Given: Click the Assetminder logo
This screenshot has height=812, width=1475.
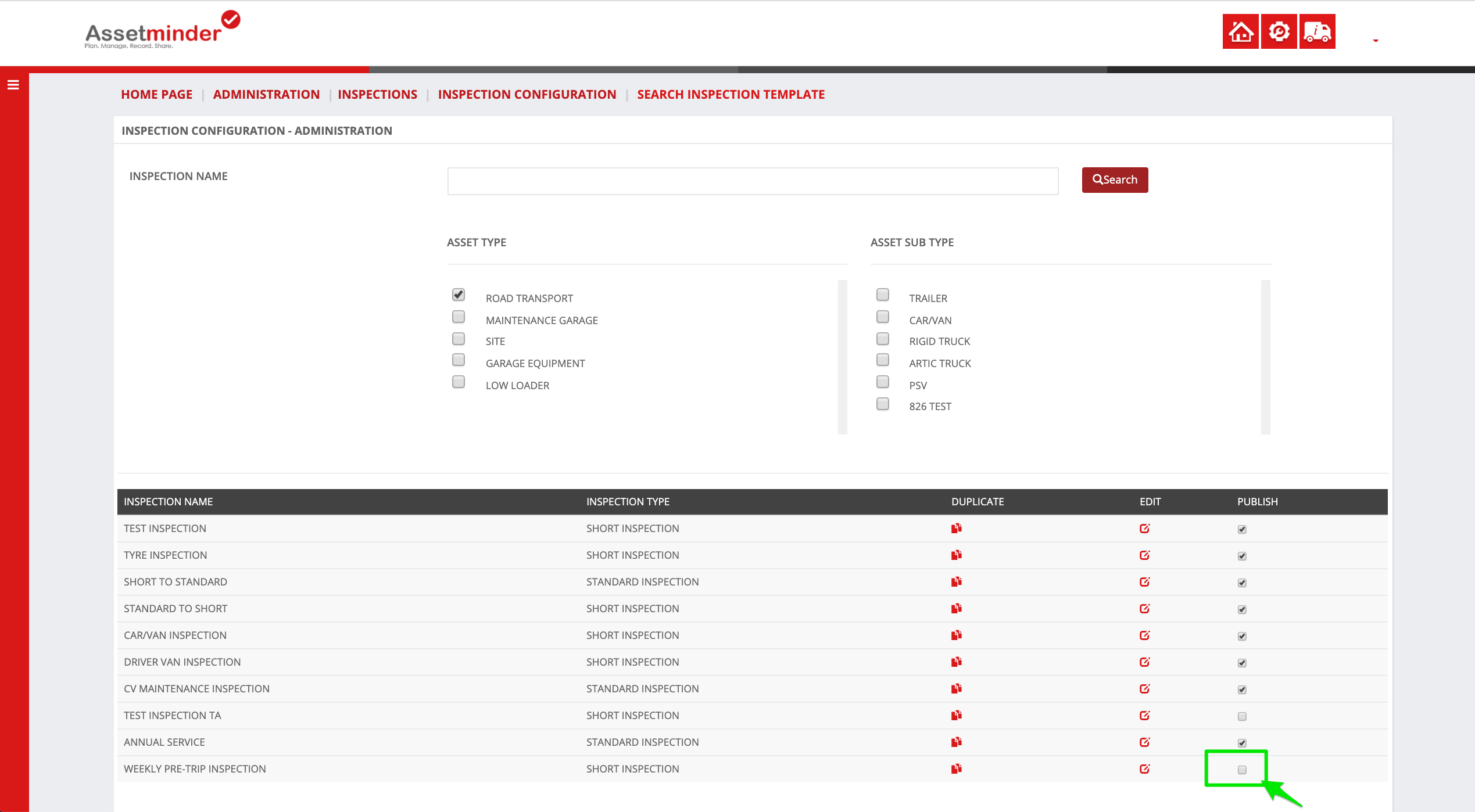Looking at the screenshot, I should click(162, 30).
